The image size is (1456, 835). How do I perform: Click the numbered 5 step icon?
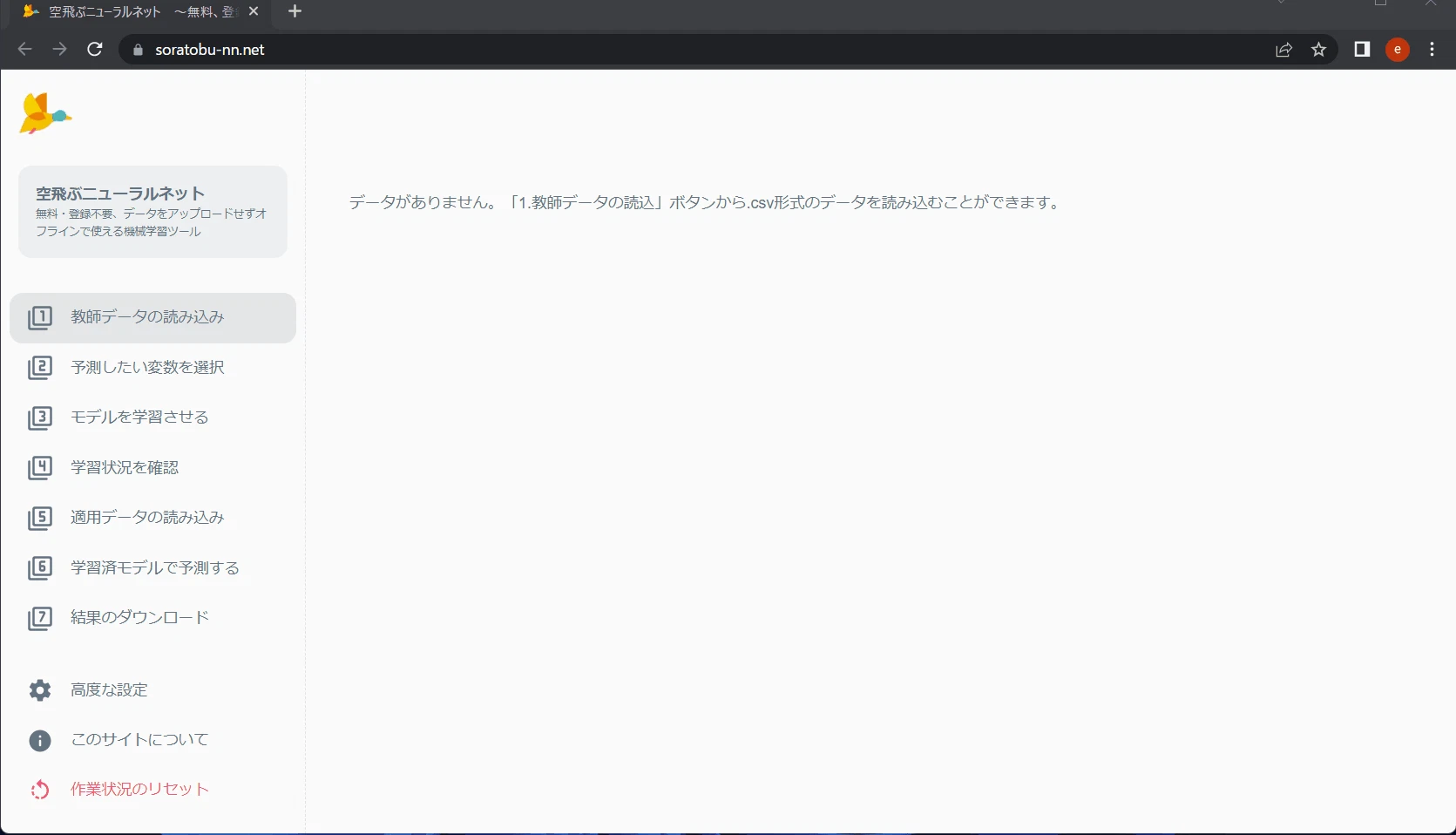point(40,518)
